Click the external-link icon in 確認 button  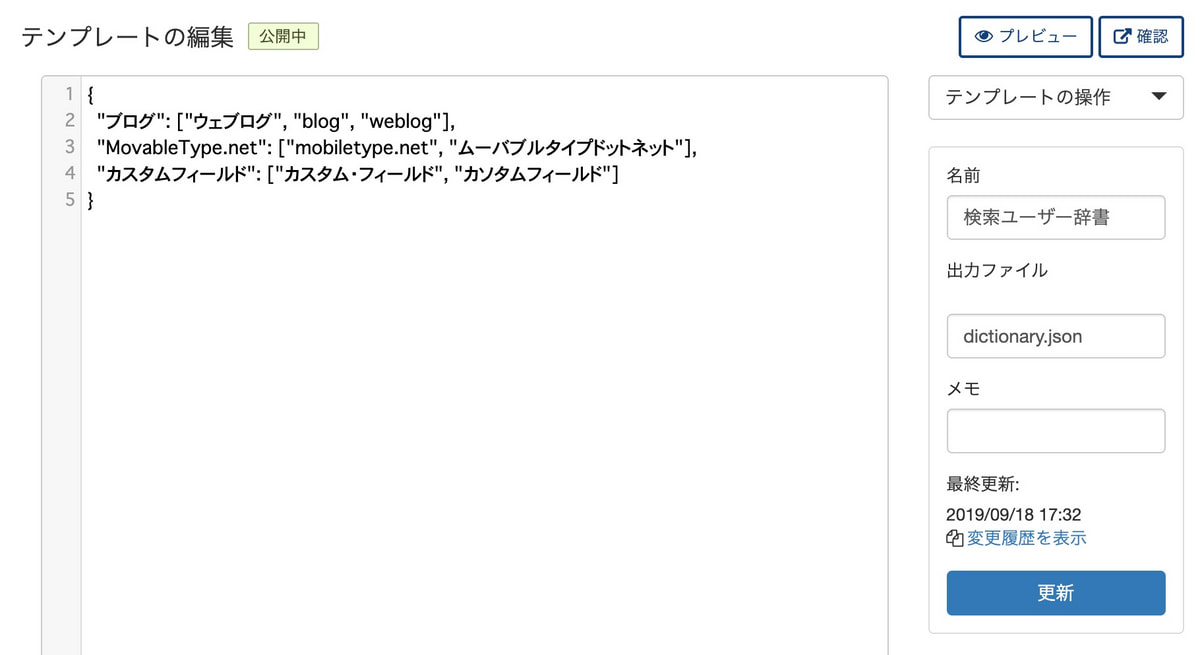[x=1122, y=36]
